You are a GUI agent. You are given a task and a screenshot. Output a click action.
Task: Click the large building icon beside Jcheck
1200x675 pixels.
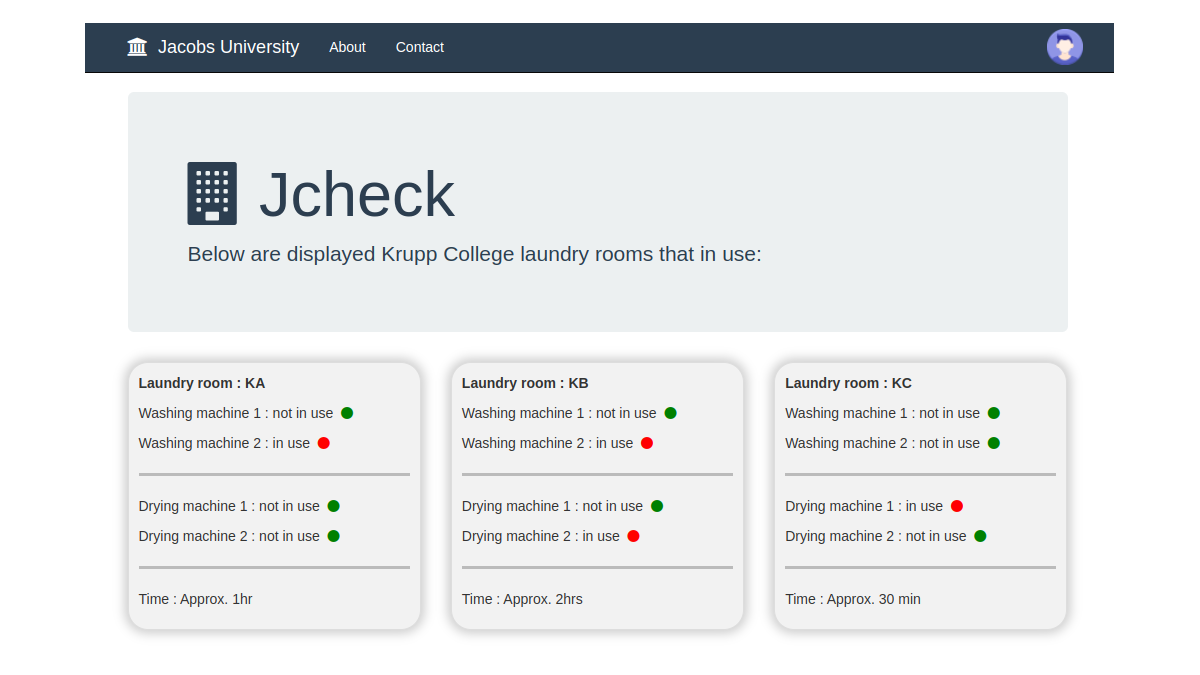tap(212, 193)
